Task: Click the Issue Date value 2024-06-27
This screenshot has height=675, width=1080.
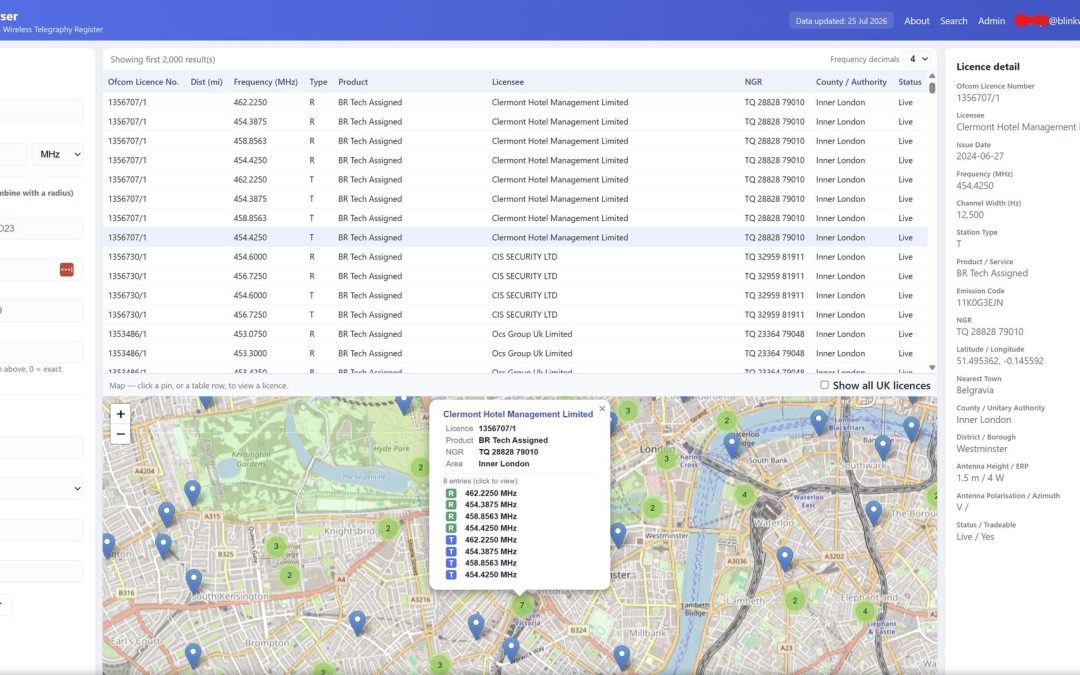Action: [x=979, y=156]
